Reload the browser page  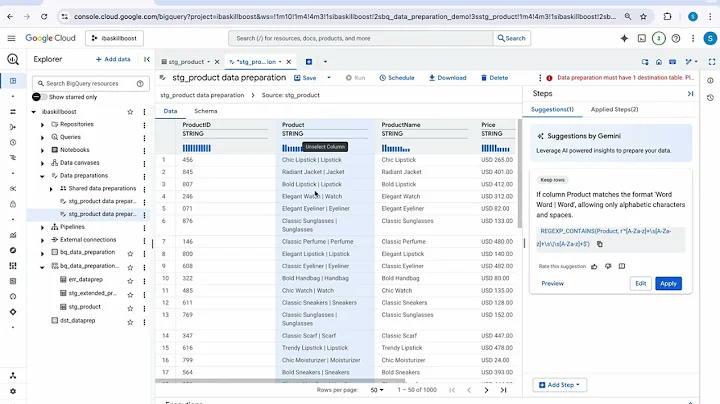[x=44, y=17]
